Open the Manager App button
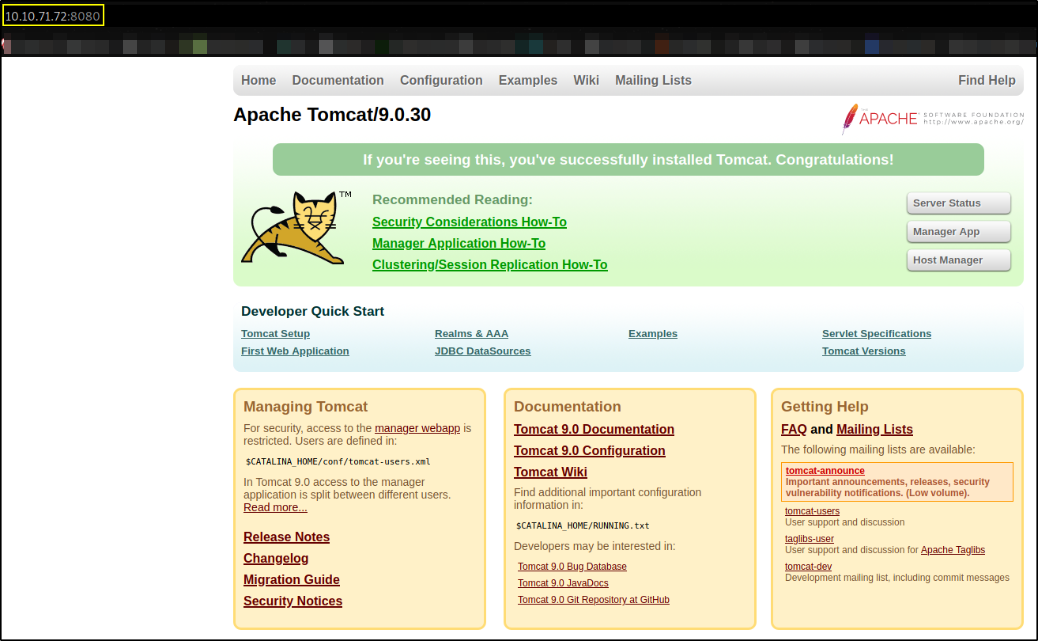This screenshot has height=641, width=1038. click(958, 232)
